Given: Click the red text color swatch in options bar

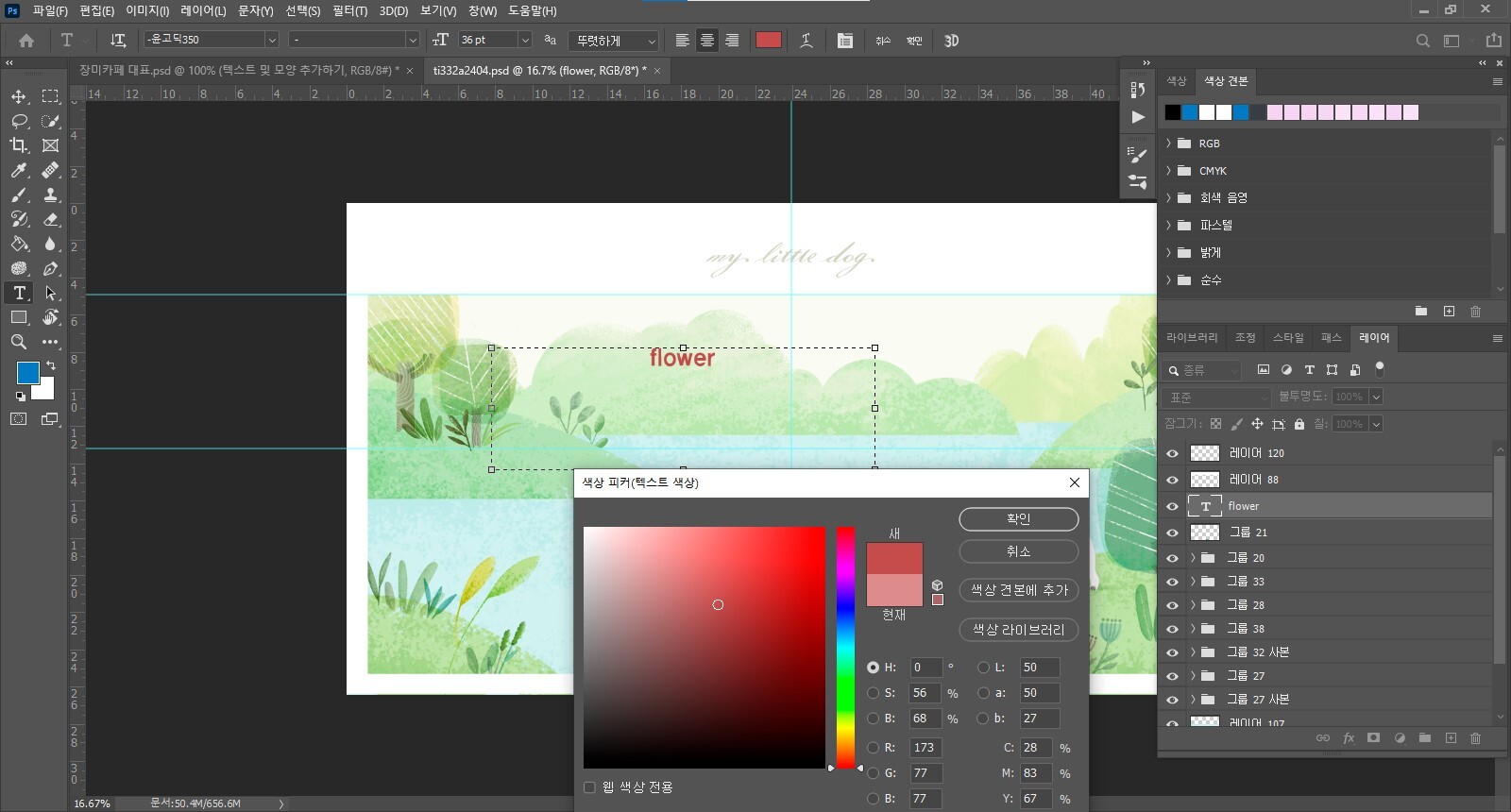Looking at the screenshot, I should 769,40.
